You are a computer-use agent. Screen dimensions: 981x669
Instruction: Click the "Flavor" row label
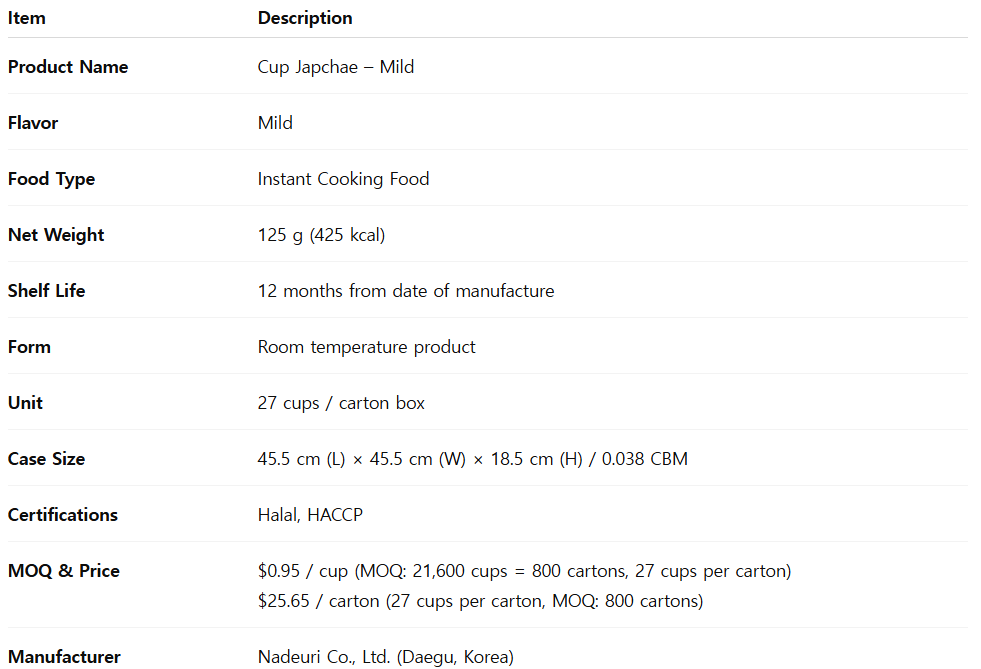pos(33,123)
